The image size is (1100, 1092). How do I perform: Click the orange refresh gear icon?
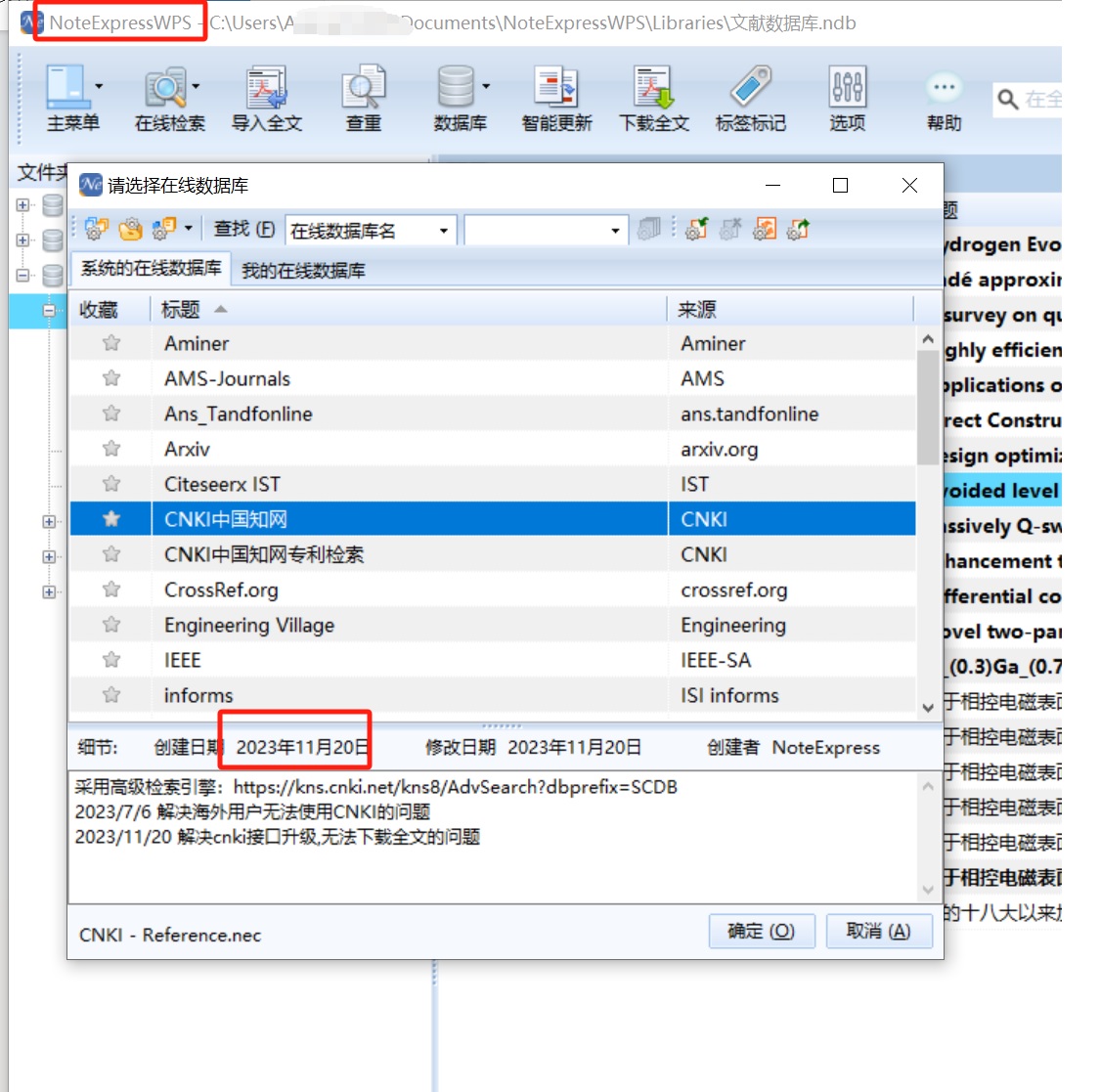[x=765, y=229]
